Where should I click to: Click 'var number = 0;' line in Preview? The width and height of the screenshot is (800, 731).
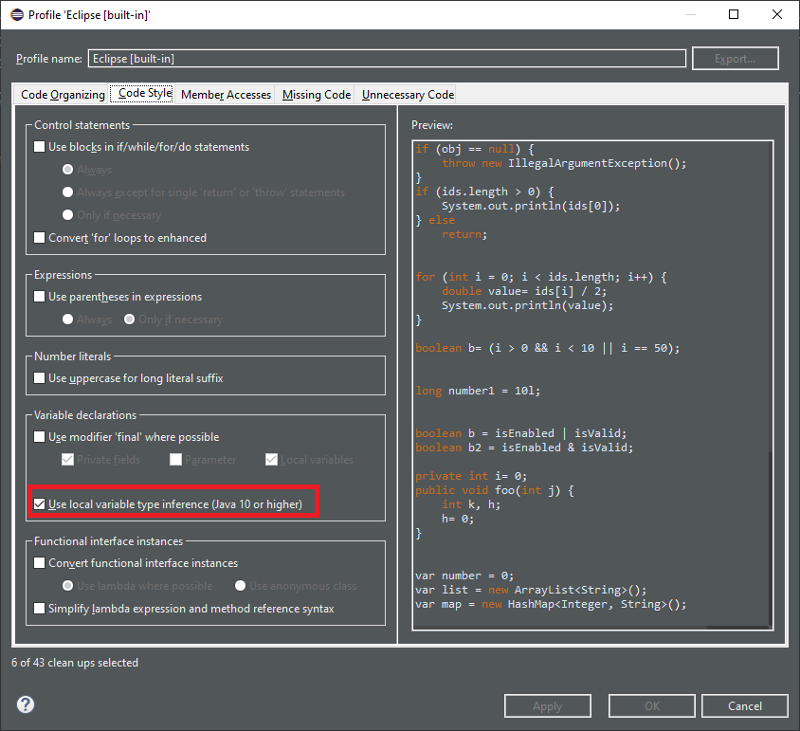pyautogui.click(x=464, y=575)
